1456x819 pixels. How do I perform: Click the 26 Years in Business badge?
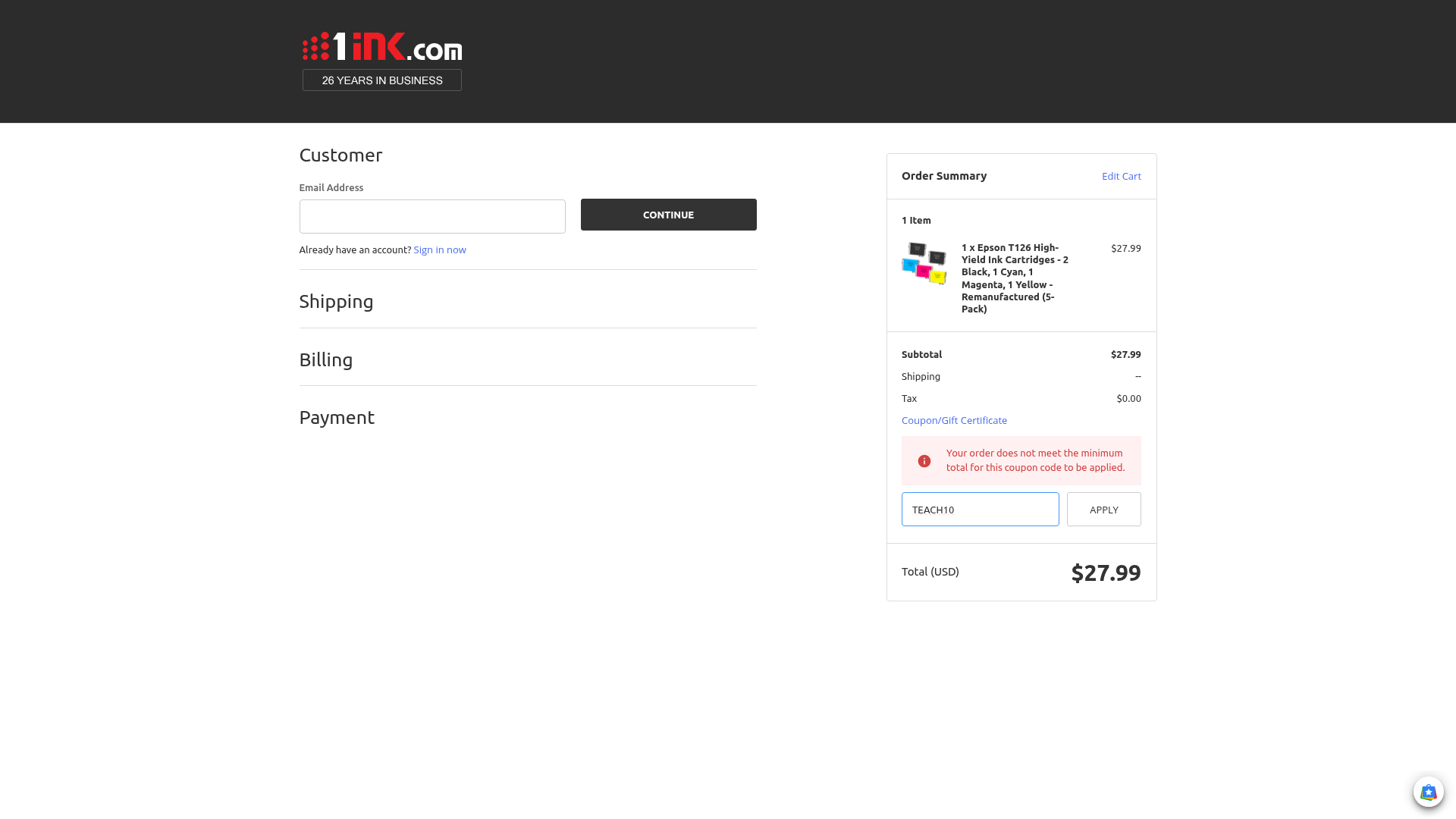point(382,80)
